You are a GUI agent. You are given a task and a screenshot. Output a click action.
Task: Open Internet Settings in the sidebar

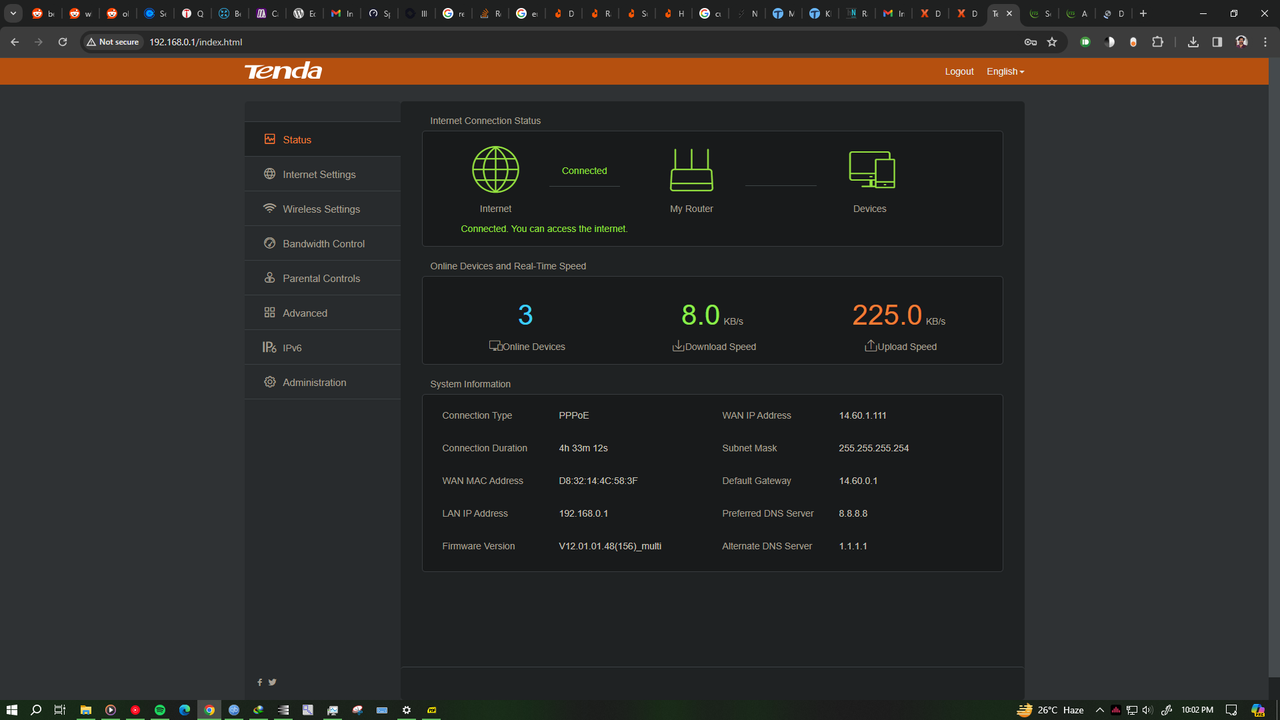[322, 174]
